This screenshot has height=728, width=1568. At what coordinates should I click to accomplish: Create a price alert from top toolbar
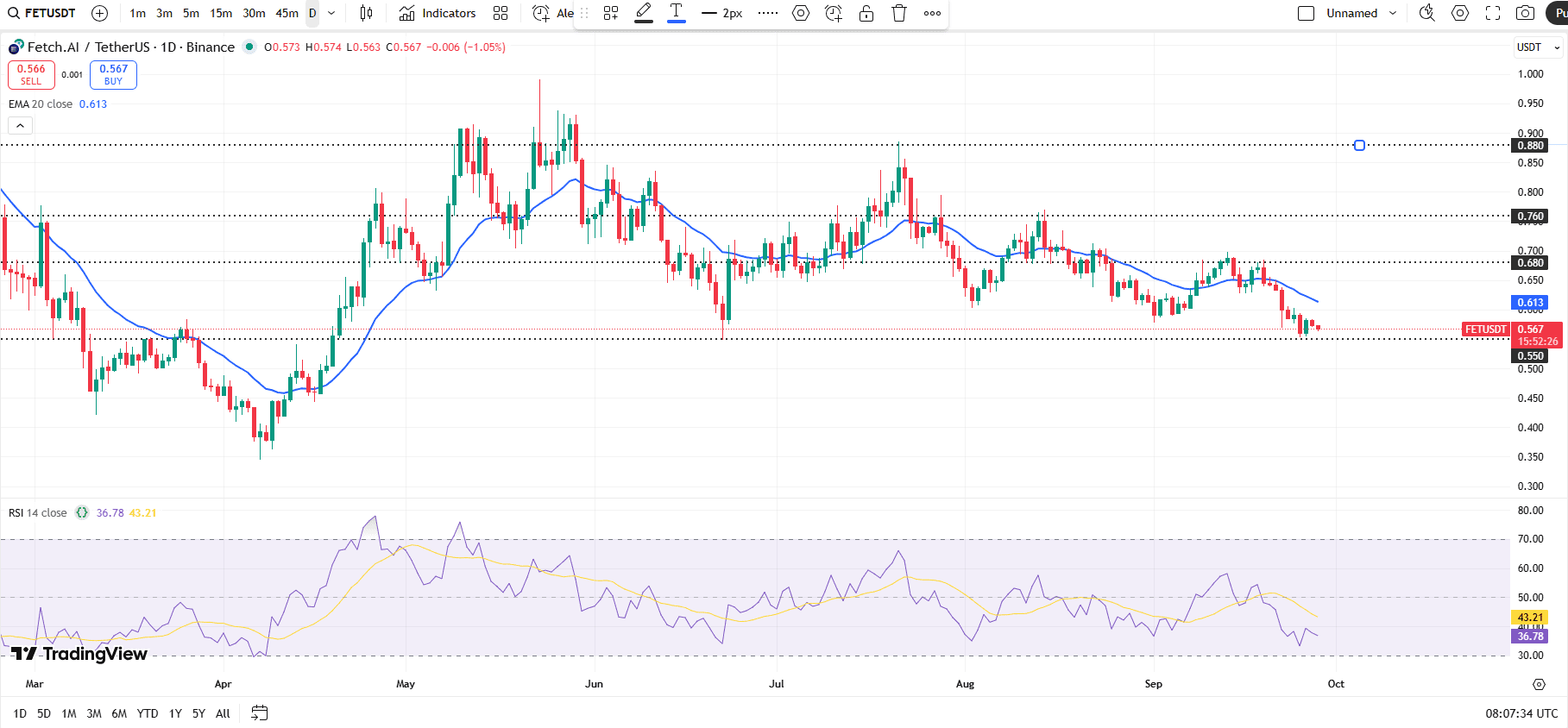point(552,13)
